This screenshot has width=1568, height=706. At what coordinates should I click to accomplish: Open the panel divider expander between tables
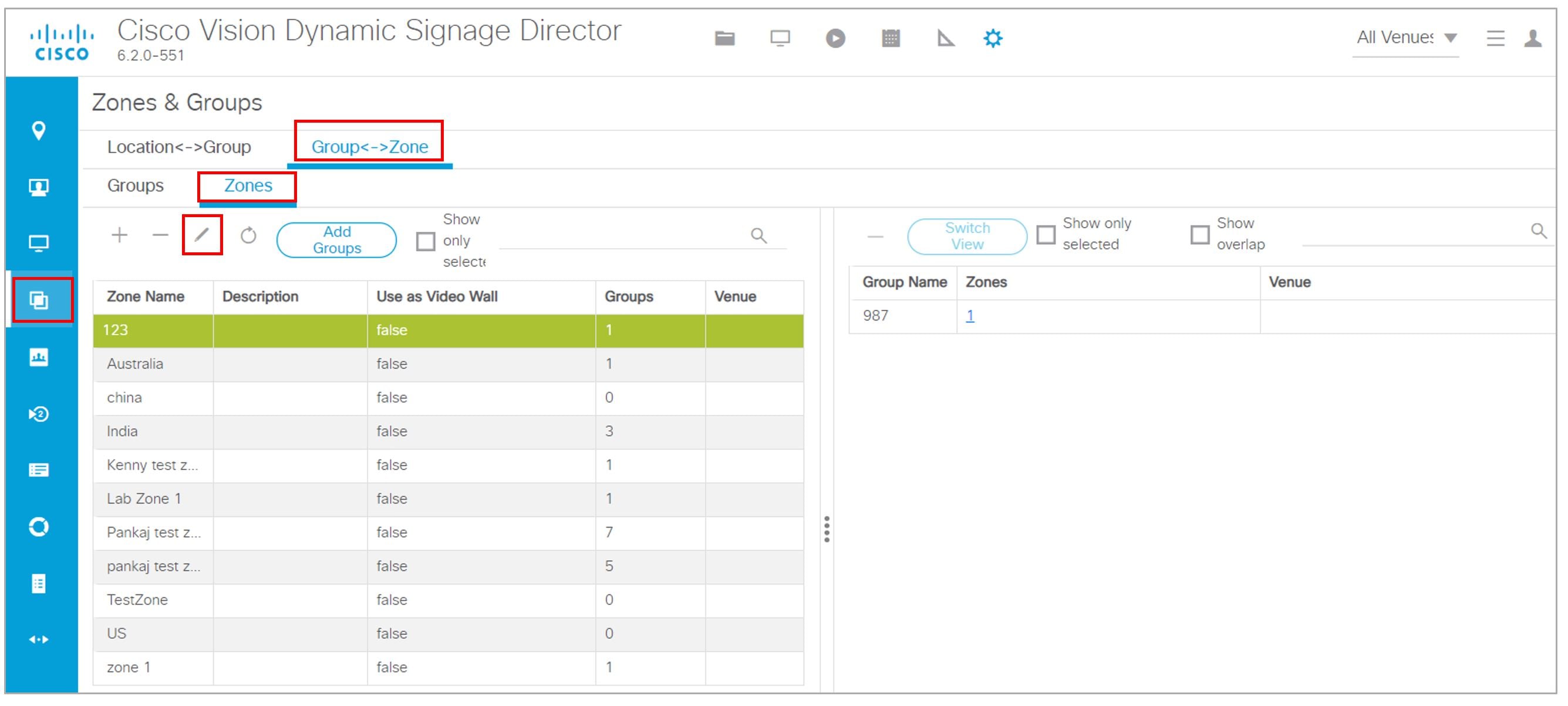(x=827, y=528)
